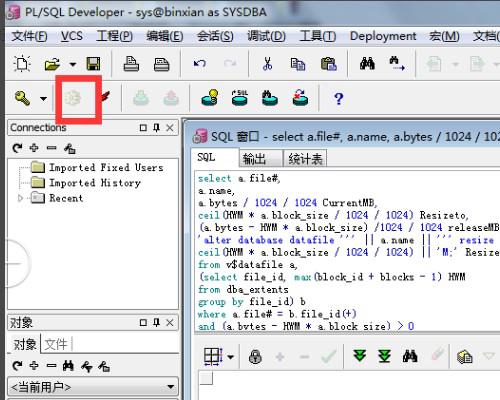Click the minus icon in Connections panel
This screenshot has width=500, height=400.
[x=51, y=148]
